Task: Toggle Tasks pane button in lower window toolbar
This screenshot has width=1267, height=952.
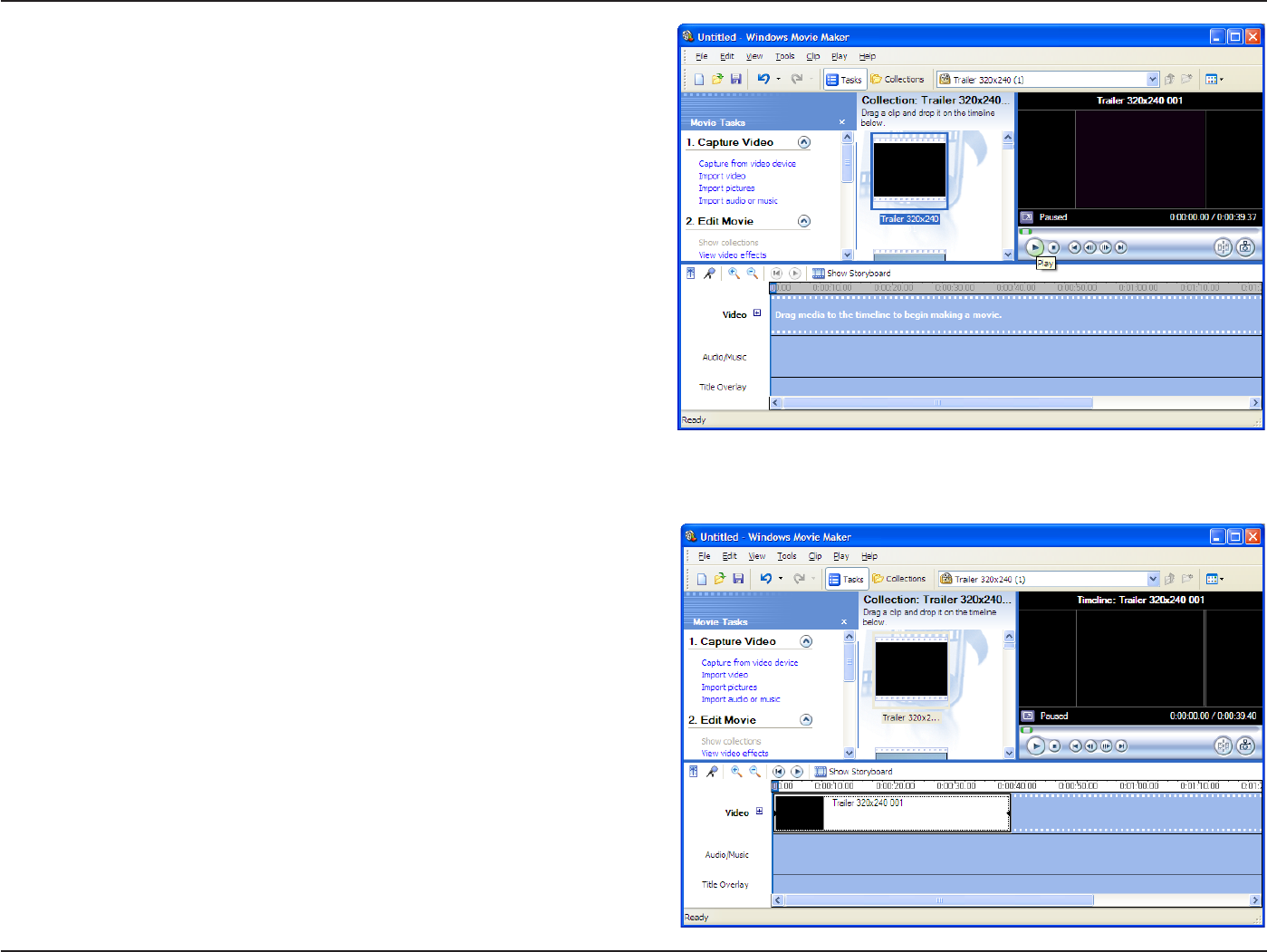Action: pyautogui.click(x=847, y=579)
